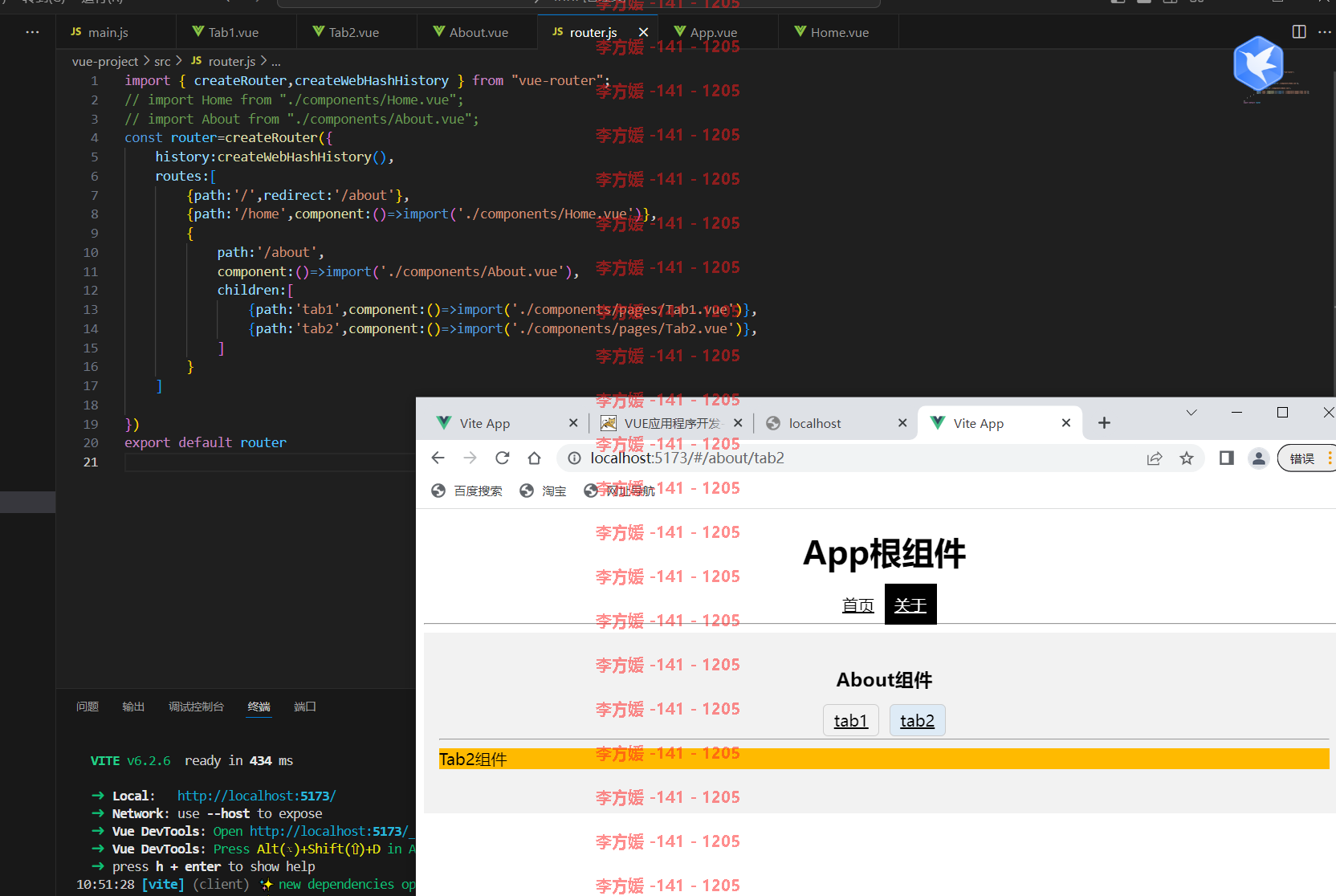Viewport: 1336px width, 896px height.
Task: View site information for localhost
Action: pos(574,458)
